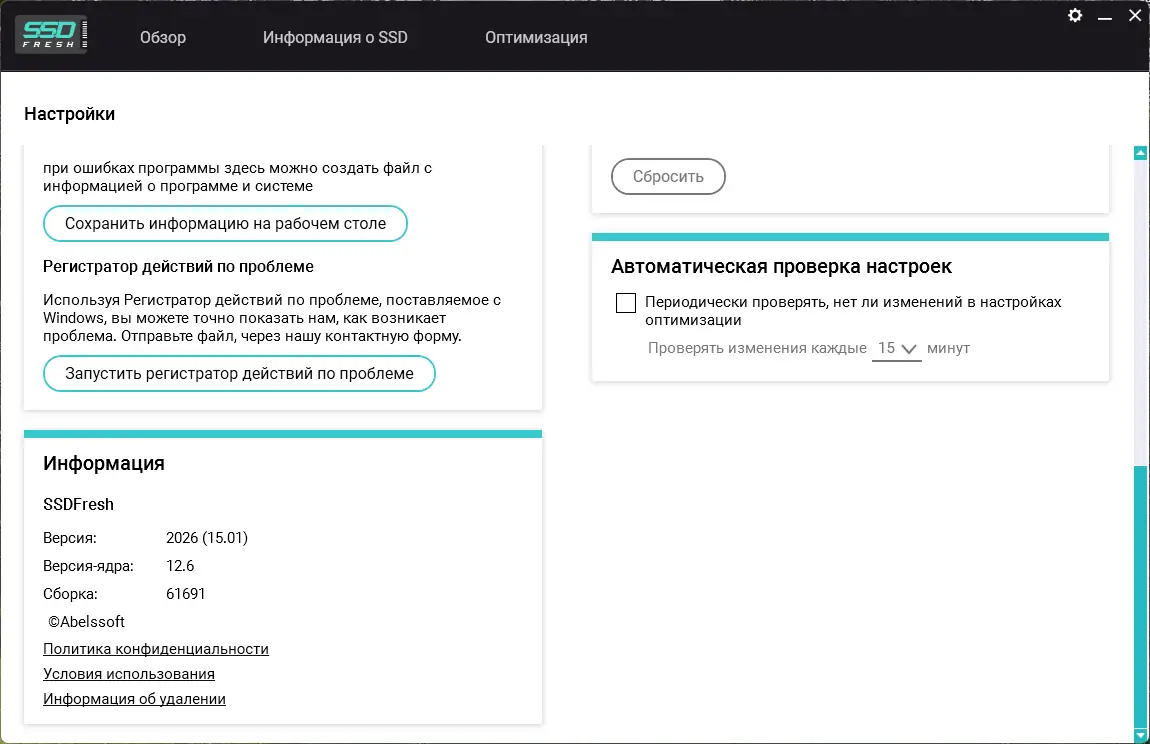
Task: Open the settings gear icon
Action: click(1074, 16)
